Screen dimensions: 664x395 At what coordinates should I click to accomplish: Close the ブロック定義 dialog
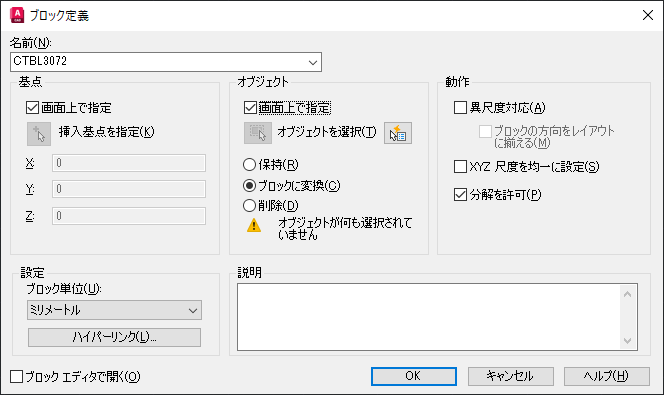click(647, 15)
